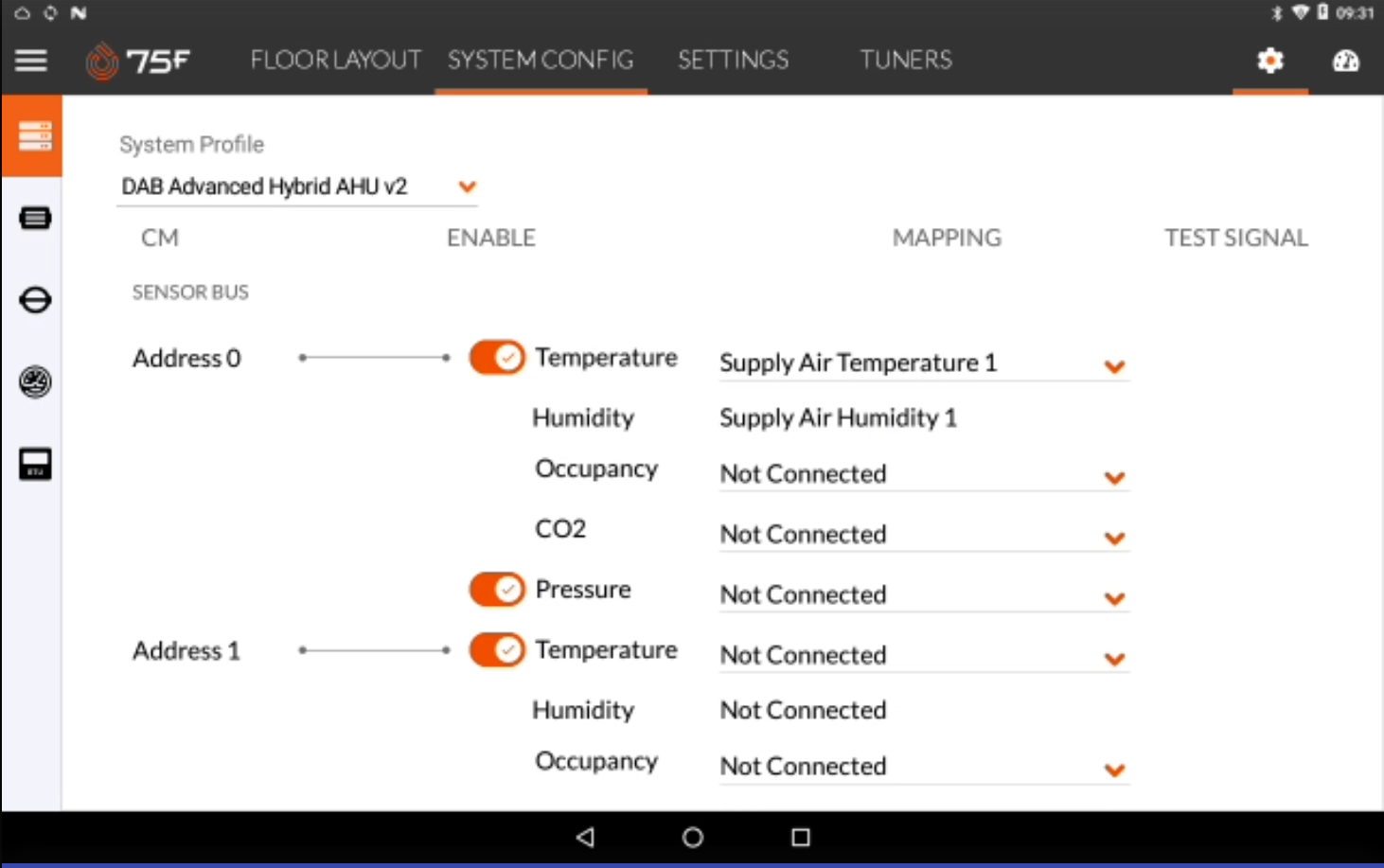Open the gear settings icon
This screenshot has height=868, width=1384.
tap(1269, 61)
